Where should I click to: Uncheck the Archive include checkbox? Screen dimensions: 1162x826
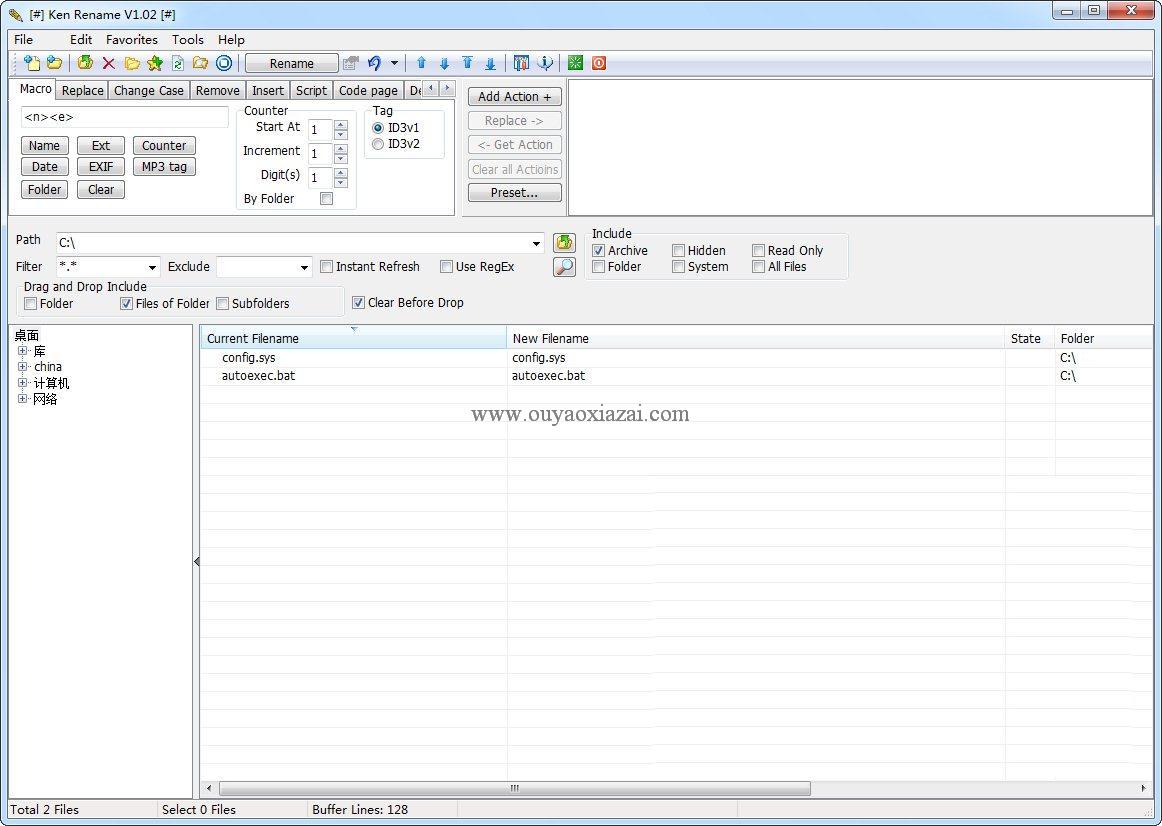(599, 250)
